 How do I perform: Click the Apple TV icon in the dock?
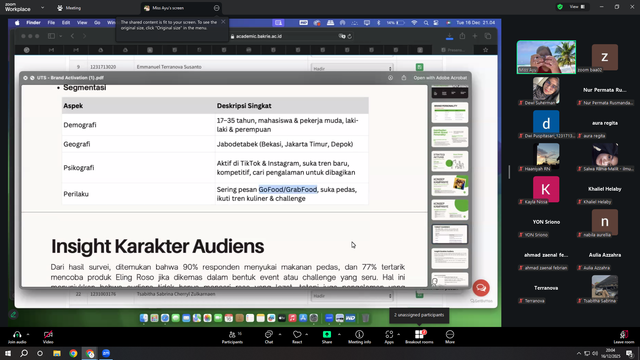tap(282, 318)
